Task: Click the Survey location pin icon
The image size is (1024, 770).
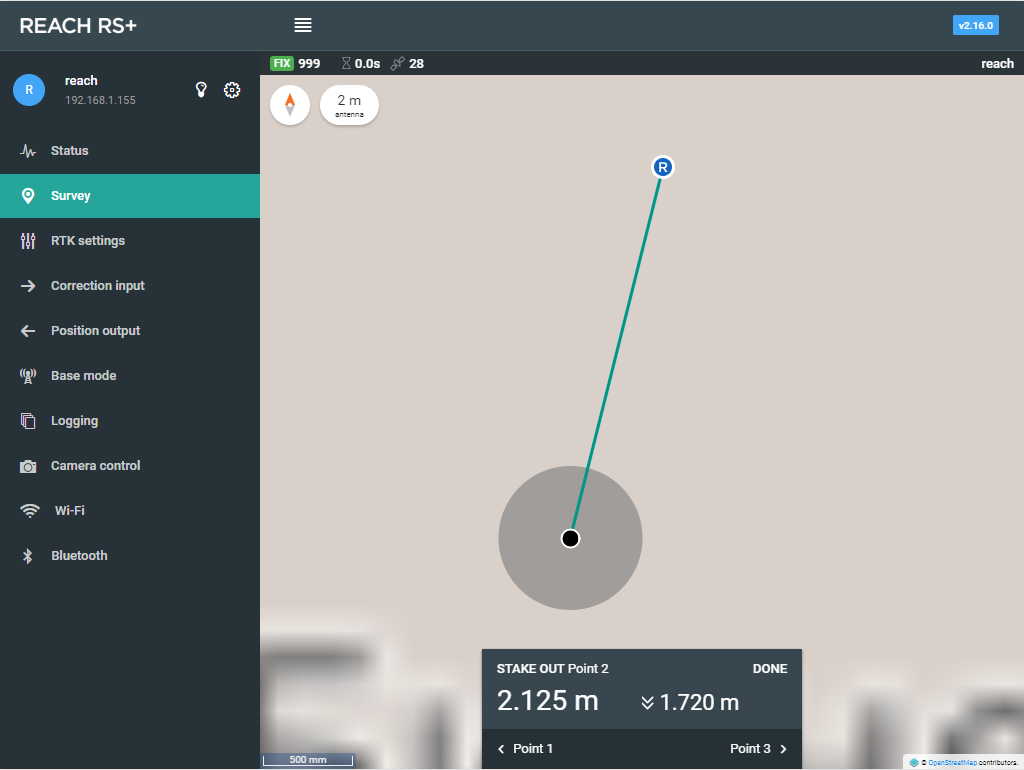Action: pos(28,196)
